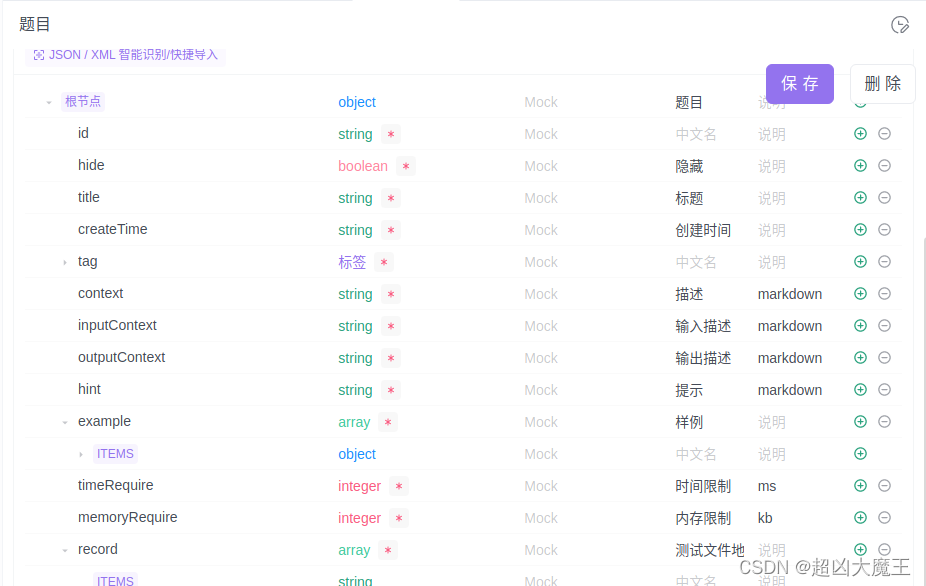Edit the 中文名 field for id
The width and height of the screenshot is (926, 586).
coord(696,134)
